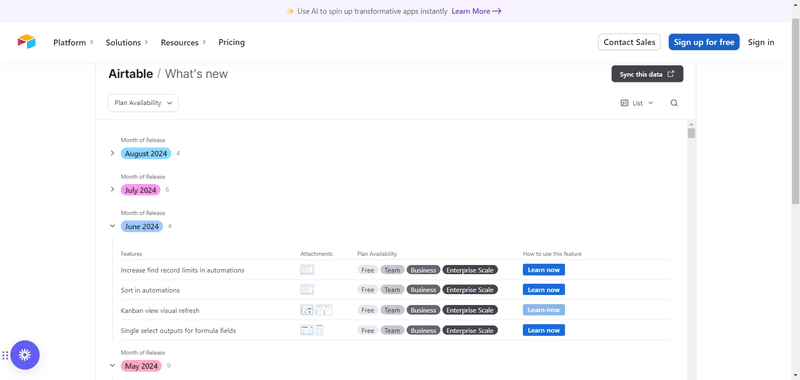Click the Sync this data button
This screenshot has width=800, height=380.
pyautogui.click(x=647, y=74)
